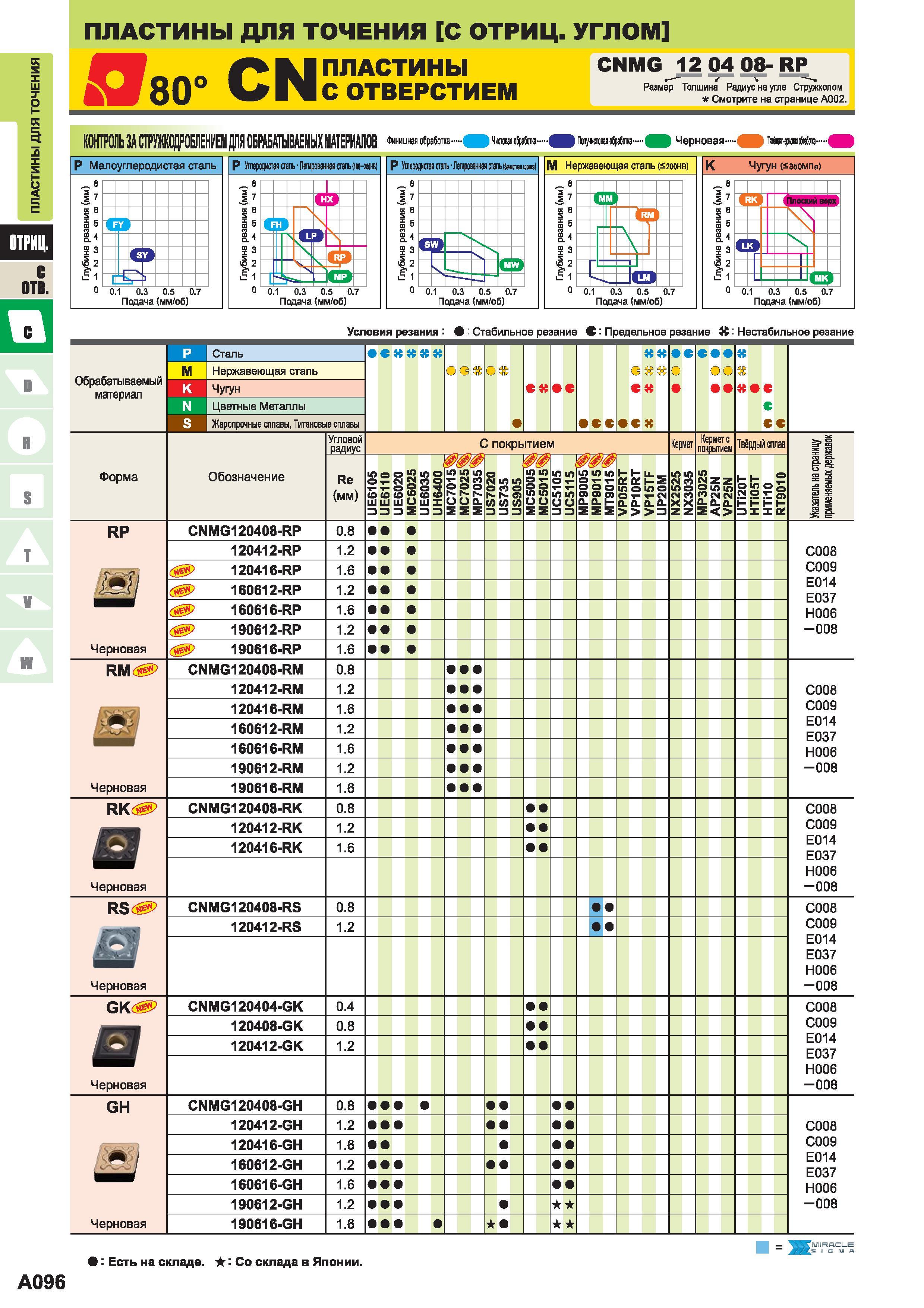Click the 'CNMG120404-GK' designation
The width and height of the screenshot is (924, 1308).
pyautogui.click(x=245, y=1007)
